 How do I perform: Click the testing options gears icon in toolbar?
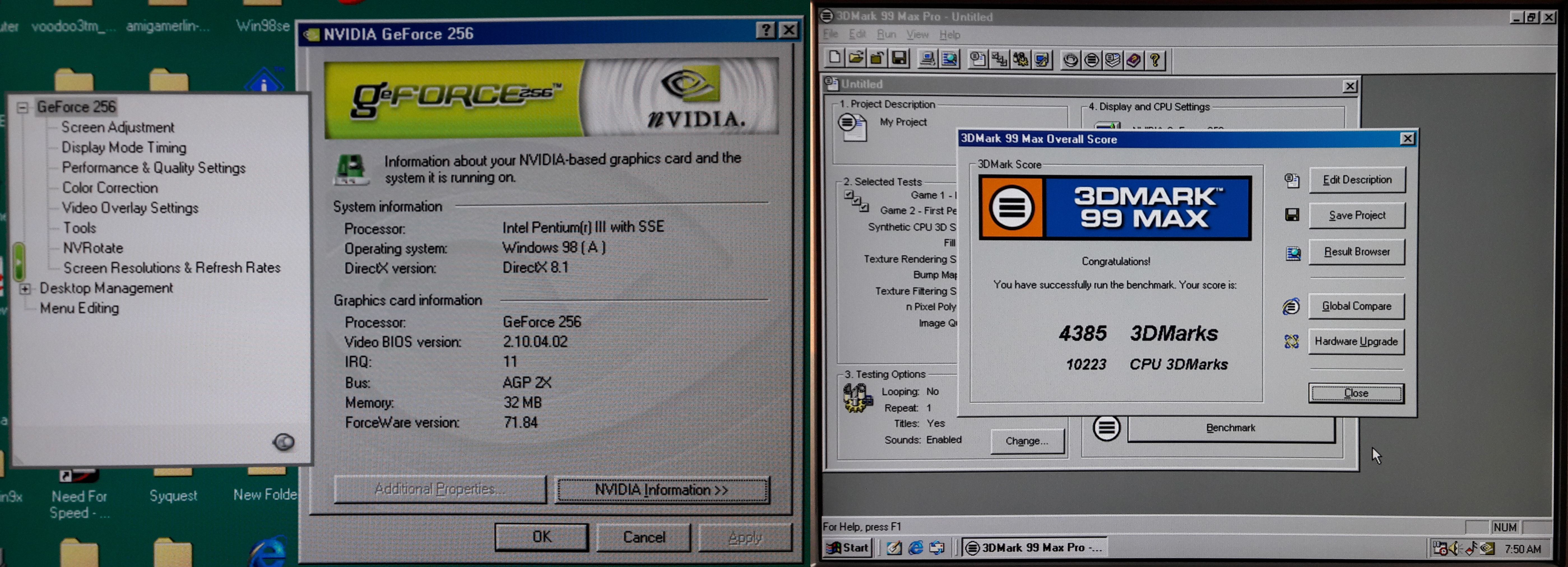(1020, 59)
